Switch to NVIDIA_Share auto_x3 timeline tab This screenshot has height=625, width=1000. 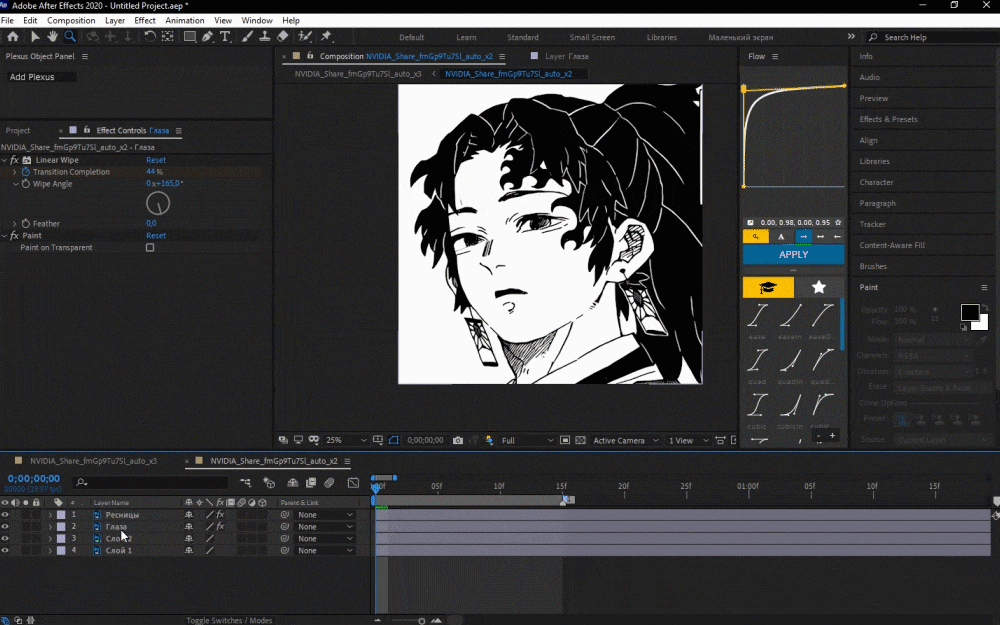(94, 460)
